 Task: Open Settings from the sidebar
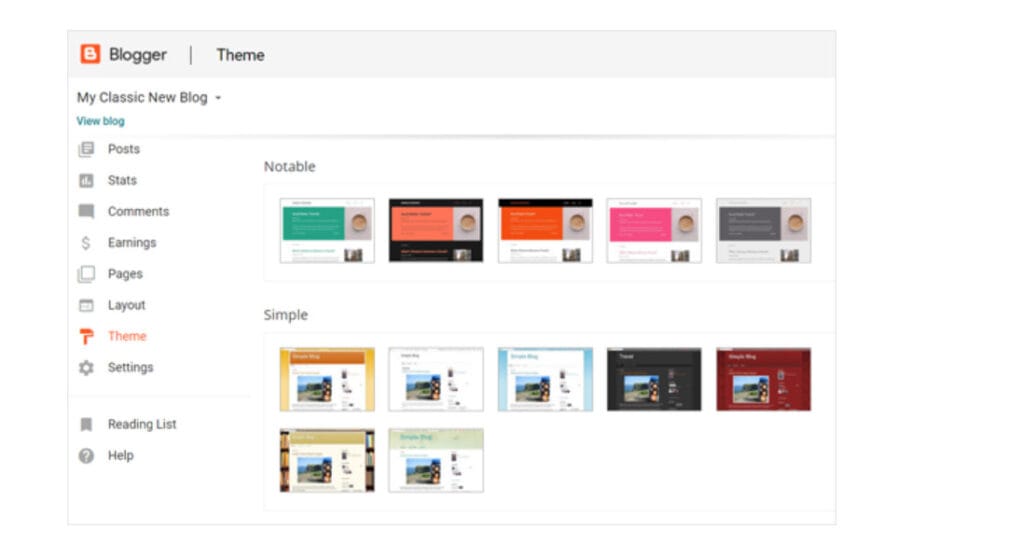point(131,368)
